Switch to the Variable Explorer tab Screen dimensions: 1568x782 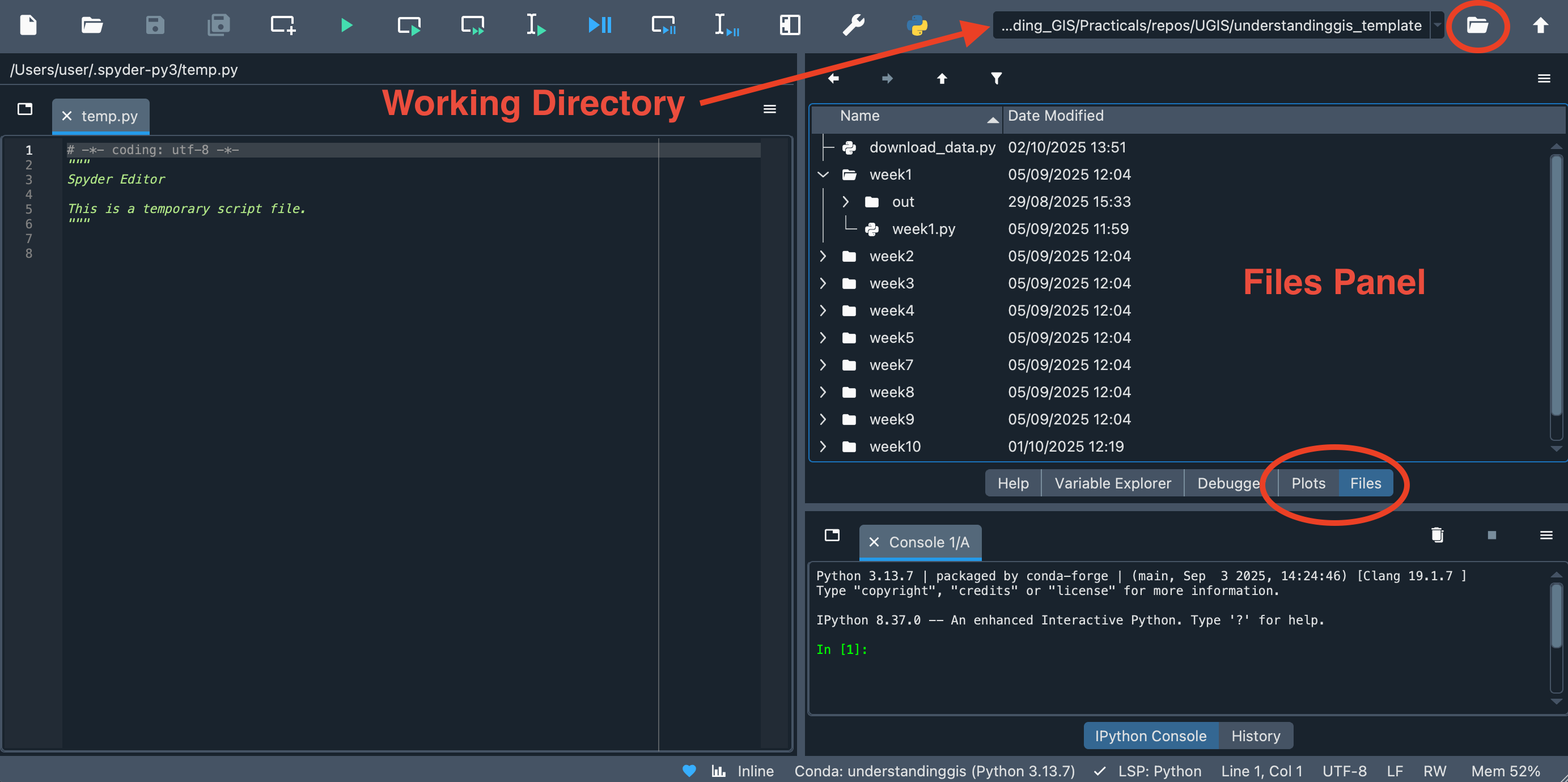pos(1112,483)
